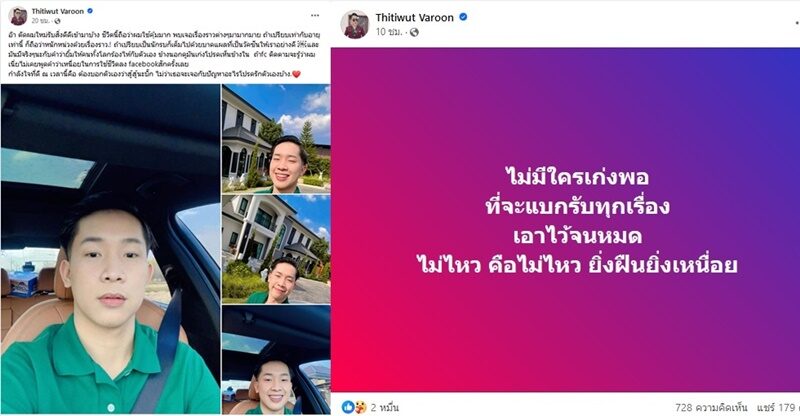Open the profile avatar on the right post

tap(354, 24)
